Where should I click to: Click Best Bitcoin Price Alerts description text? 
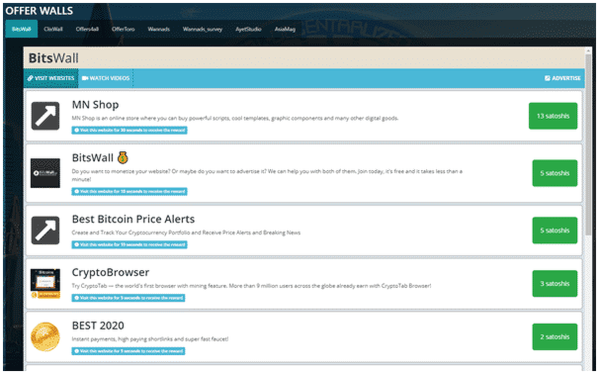point(186,233)
